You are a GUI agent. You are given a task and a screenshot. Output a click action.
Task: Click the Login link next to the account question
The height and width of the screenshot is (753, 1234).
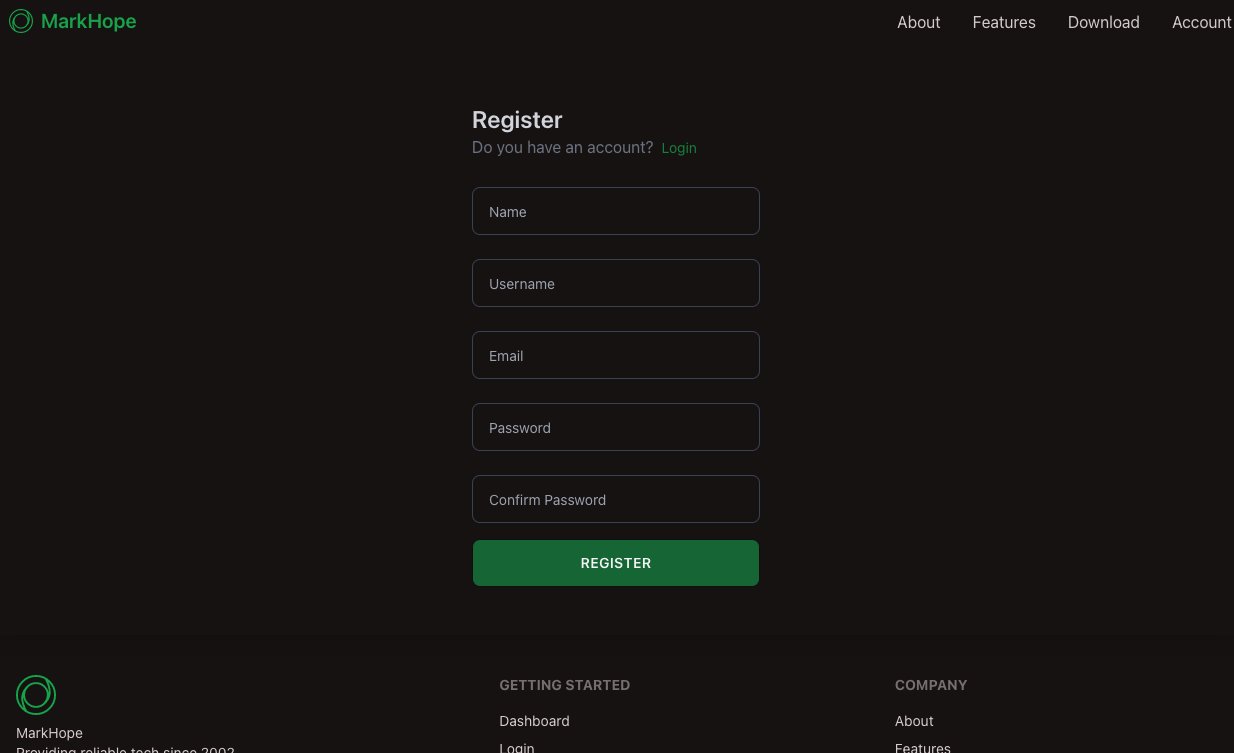[x=679, y=148]
